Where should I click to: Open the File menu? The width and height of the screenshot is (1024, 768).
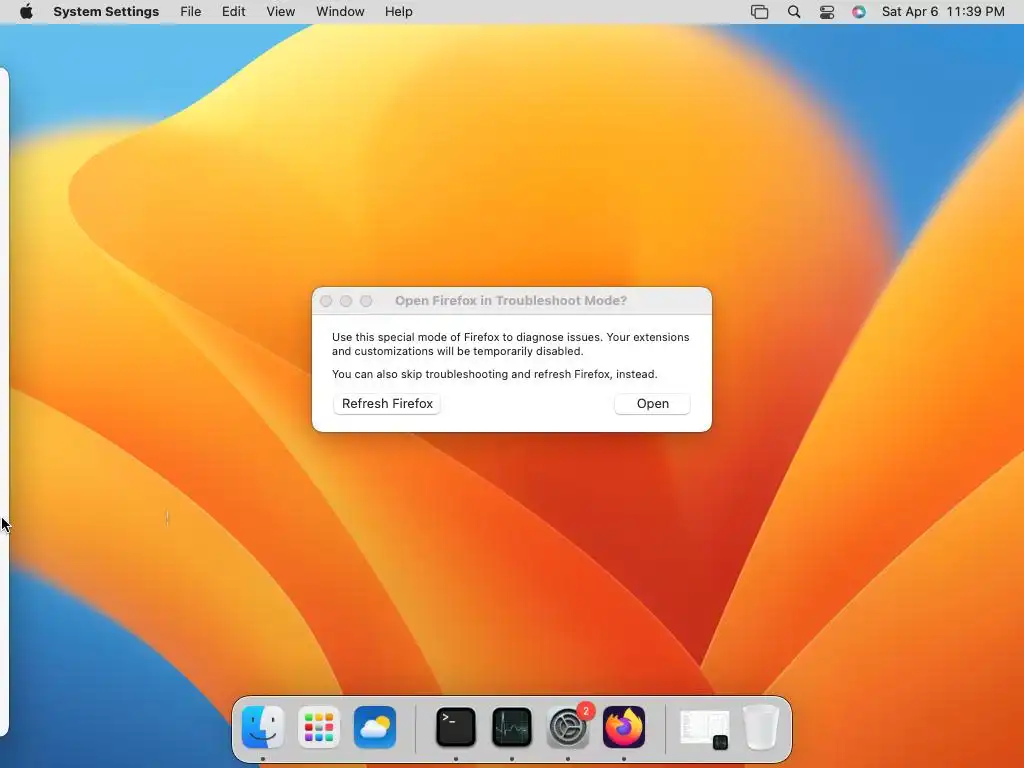pyautogui.click(x=191, y=12)
